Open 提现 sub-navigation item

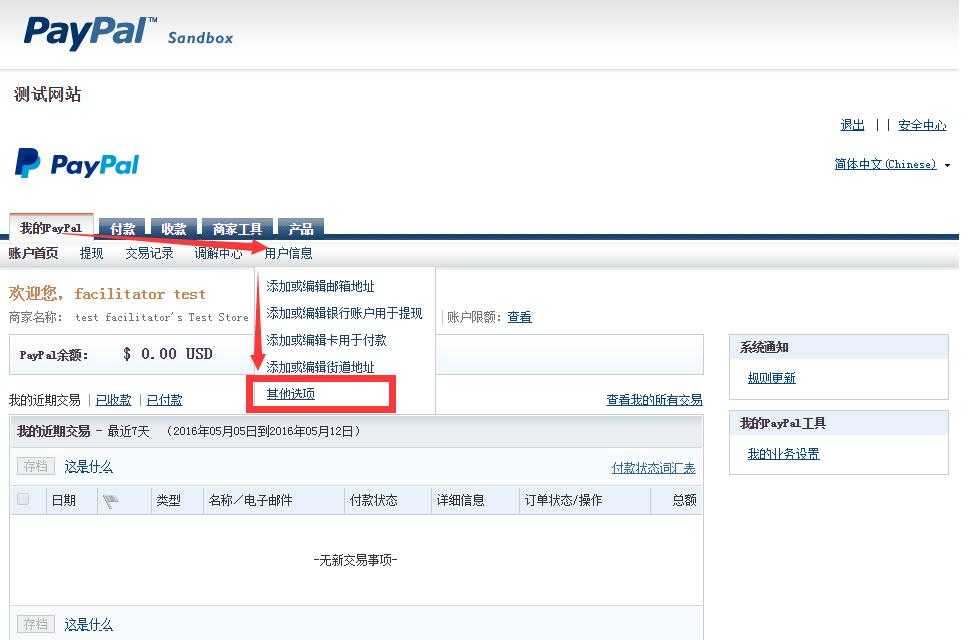[x=91, y=253]
